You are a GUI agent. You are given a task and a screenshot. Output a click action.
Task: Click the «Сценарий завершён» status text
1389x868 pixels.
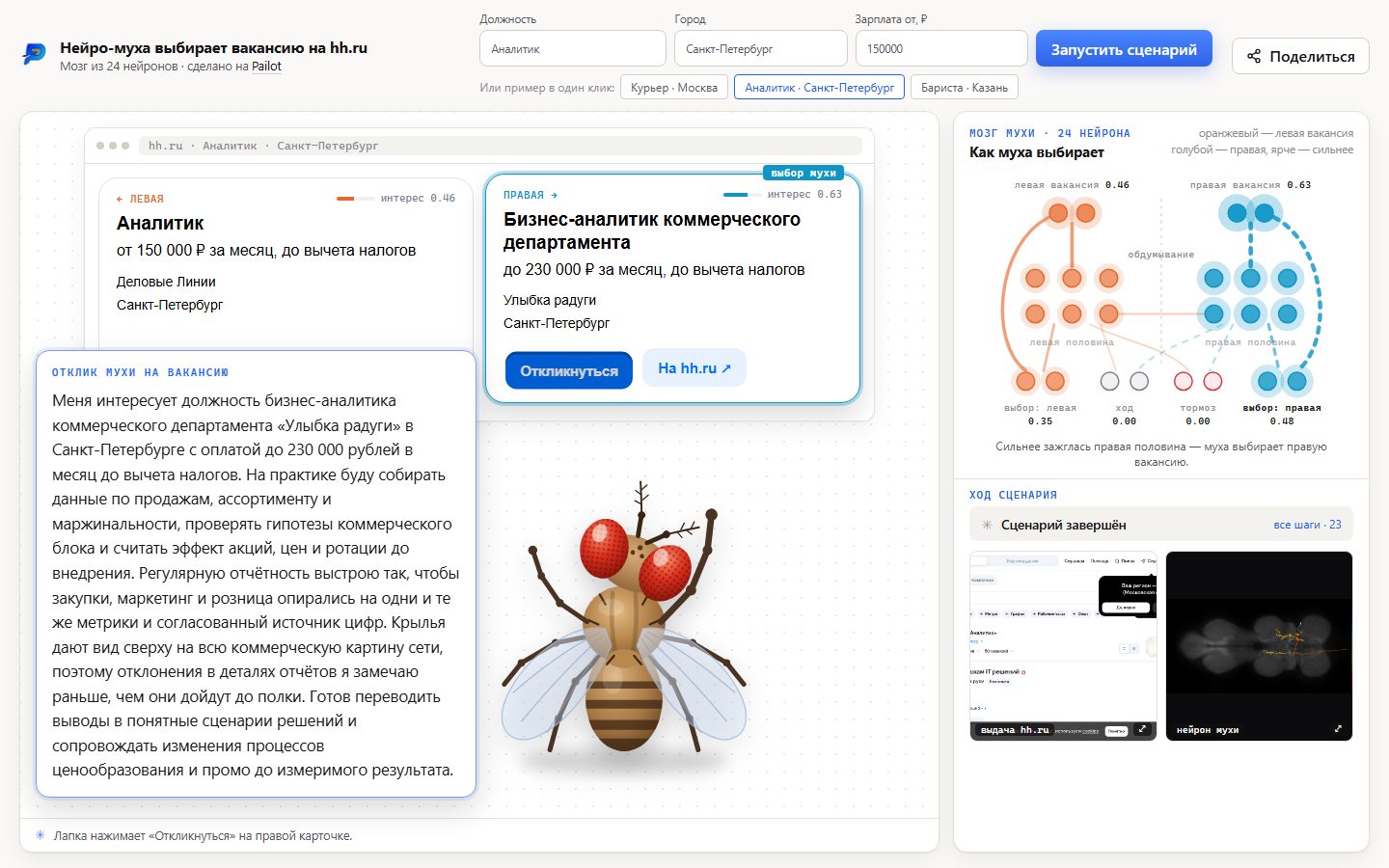[1064, 525]
